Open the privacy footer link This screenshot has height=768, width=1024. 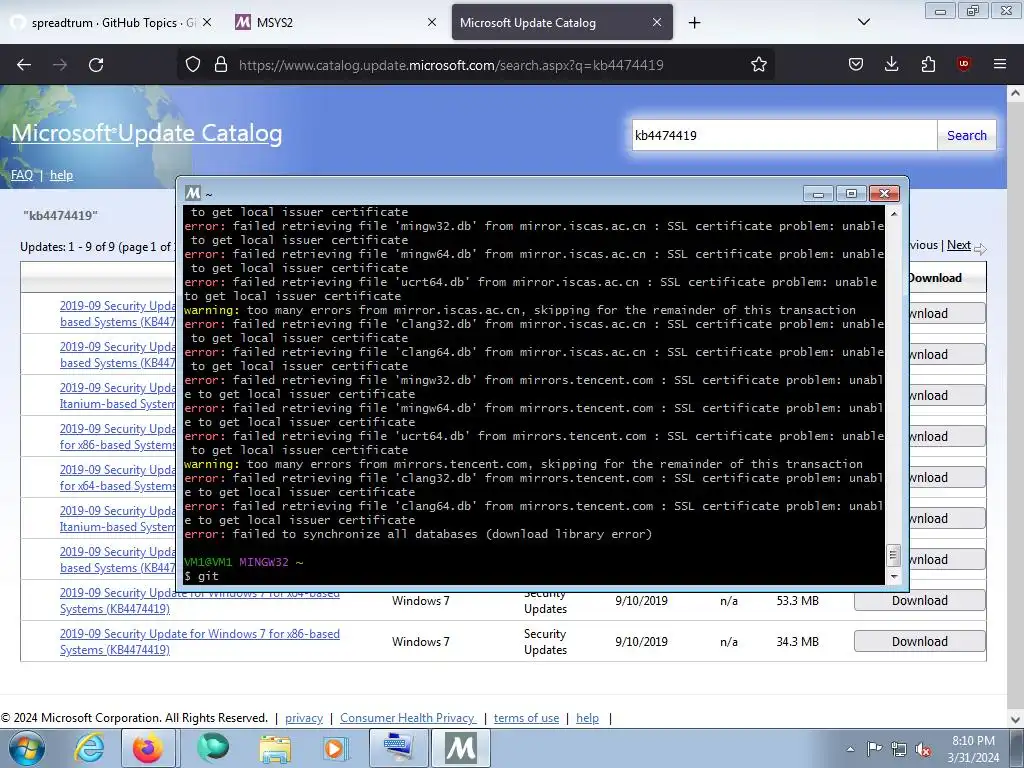(304, 718)
